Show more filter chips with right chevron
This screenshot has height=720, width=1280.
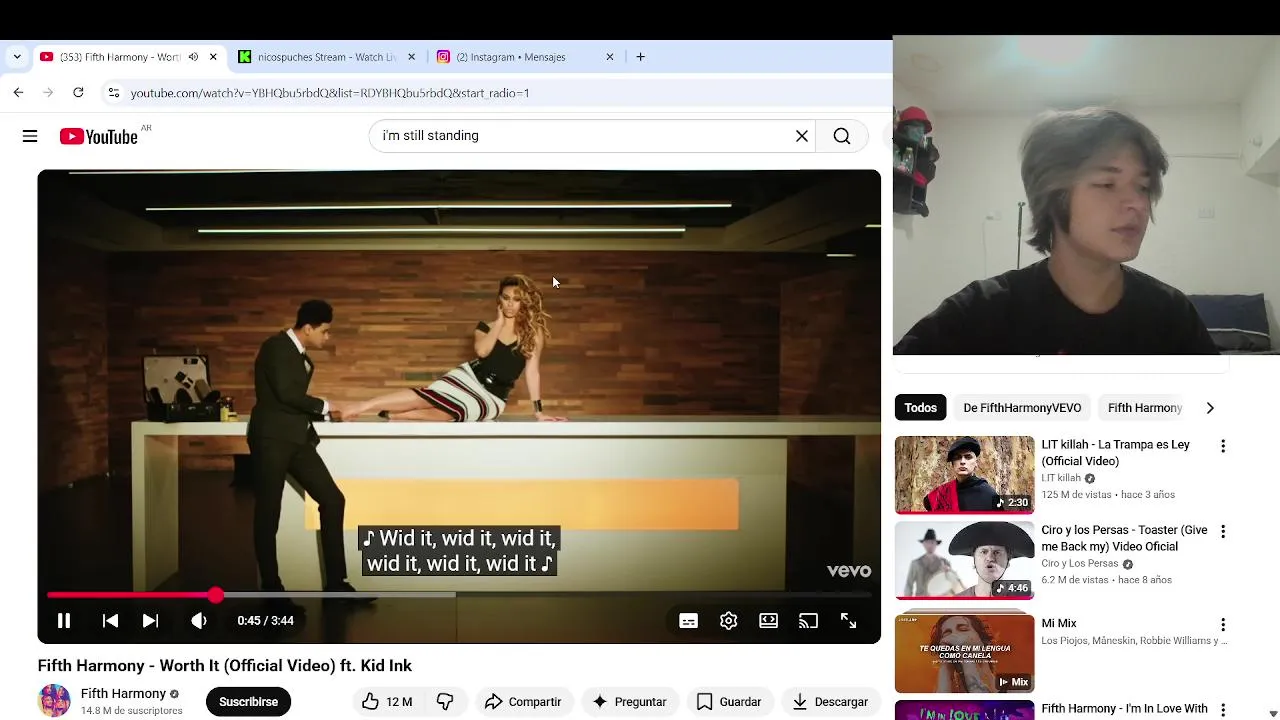point(1210,408)
